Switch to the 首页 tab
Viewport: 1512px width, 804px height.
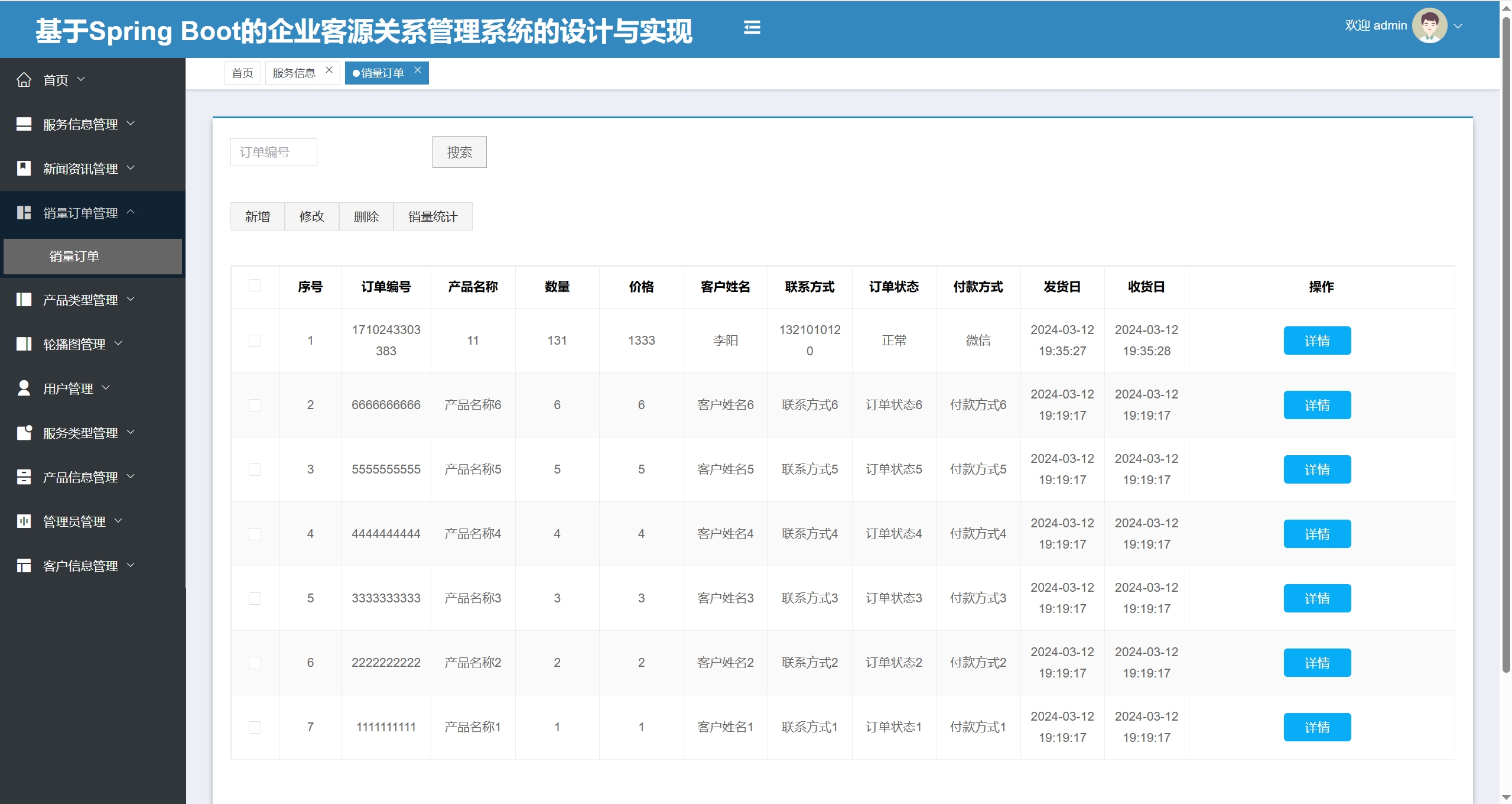coord(242,73)
